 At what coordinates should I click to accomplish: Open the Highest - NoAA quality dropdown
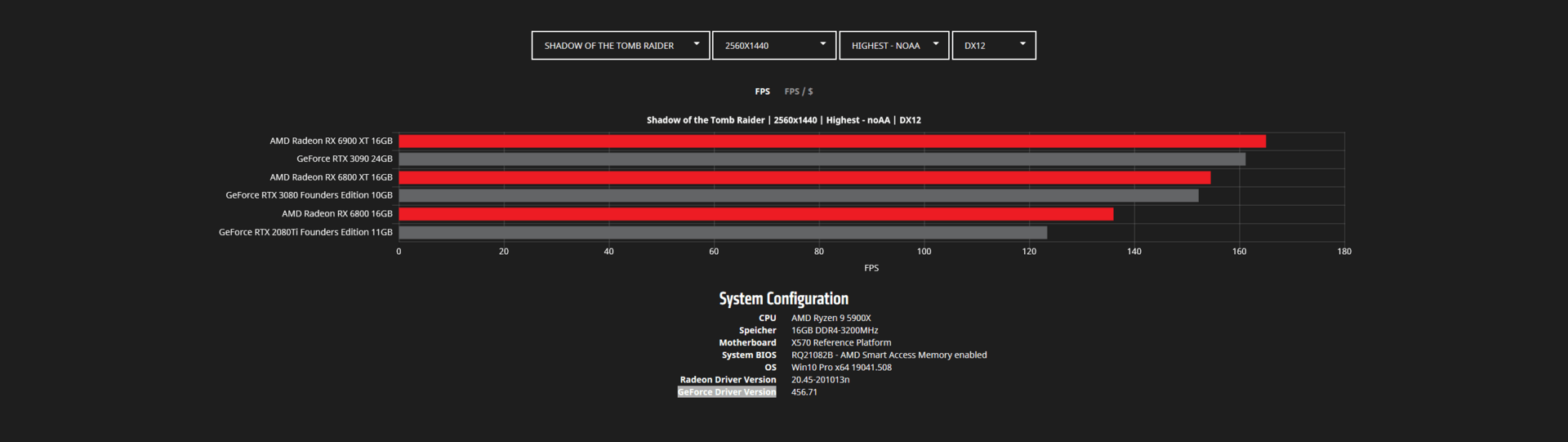[894, 46]
